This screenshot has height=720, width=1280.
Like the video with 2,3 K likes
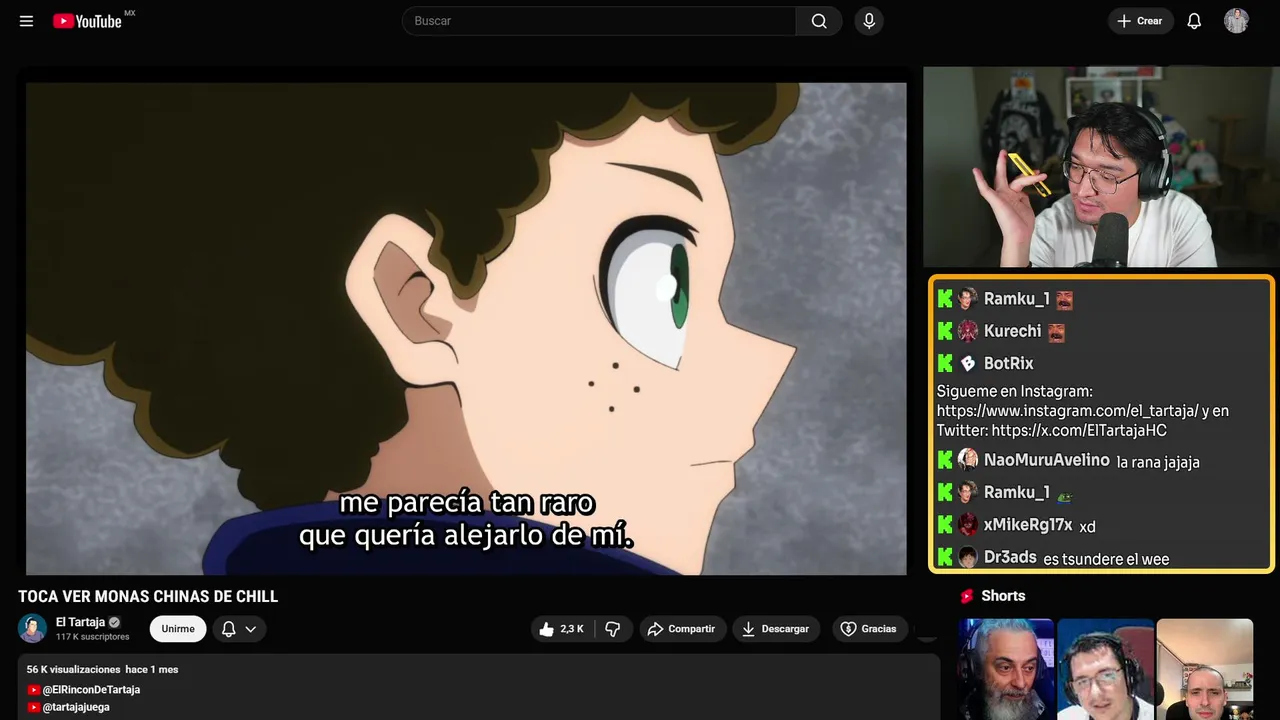(x=561, y=629)
